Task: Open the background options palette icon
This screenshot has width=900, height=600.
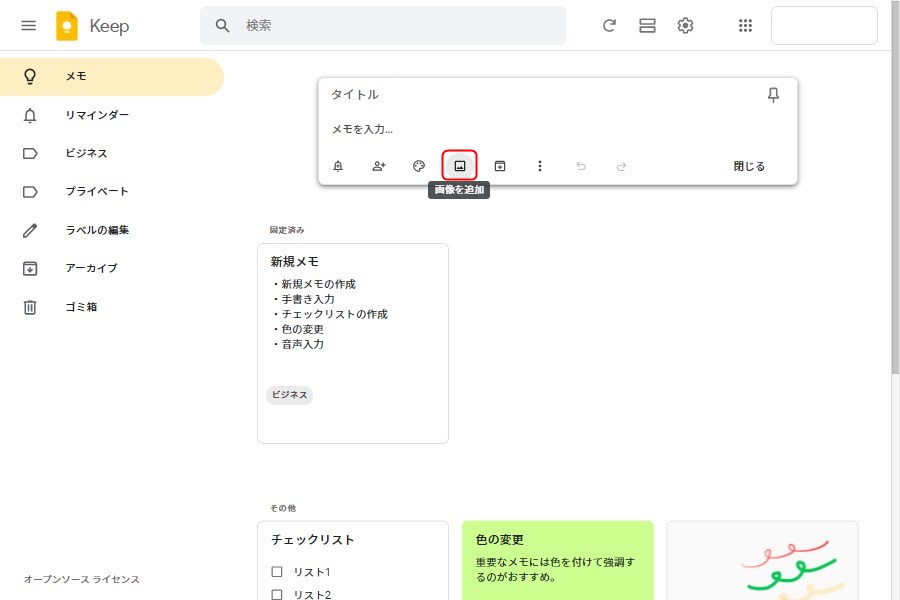Action: pyautogui.click(x=419, y=166)
